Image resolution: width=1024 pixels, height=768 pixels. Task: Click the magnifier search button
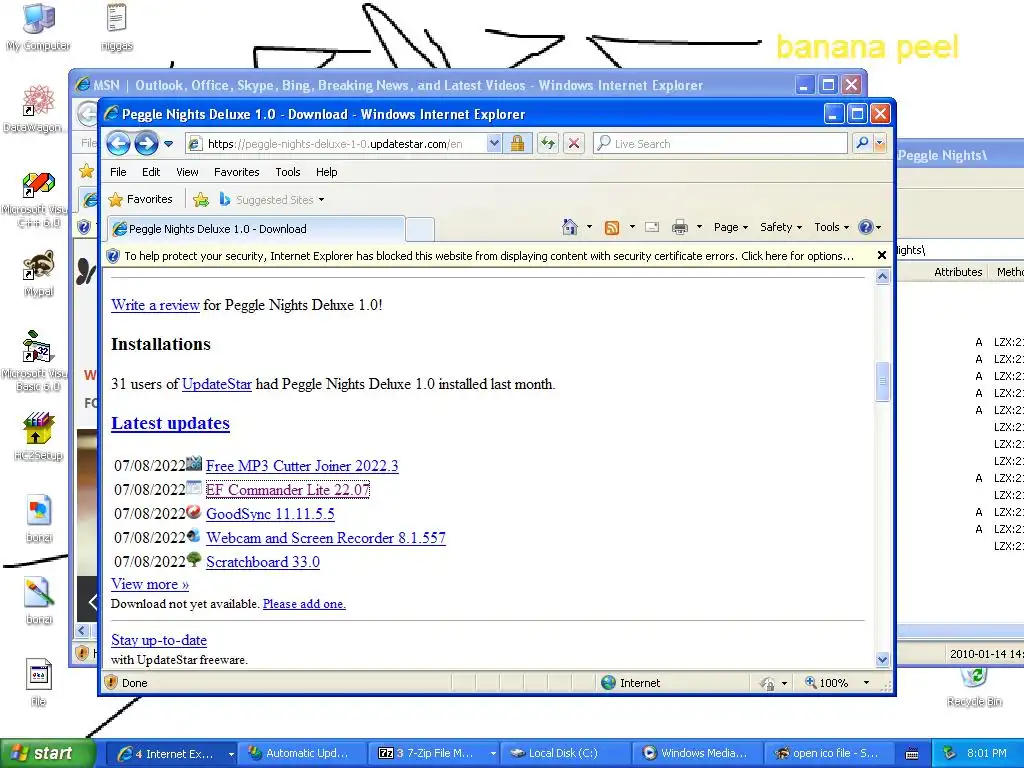[x=861, y=143]
